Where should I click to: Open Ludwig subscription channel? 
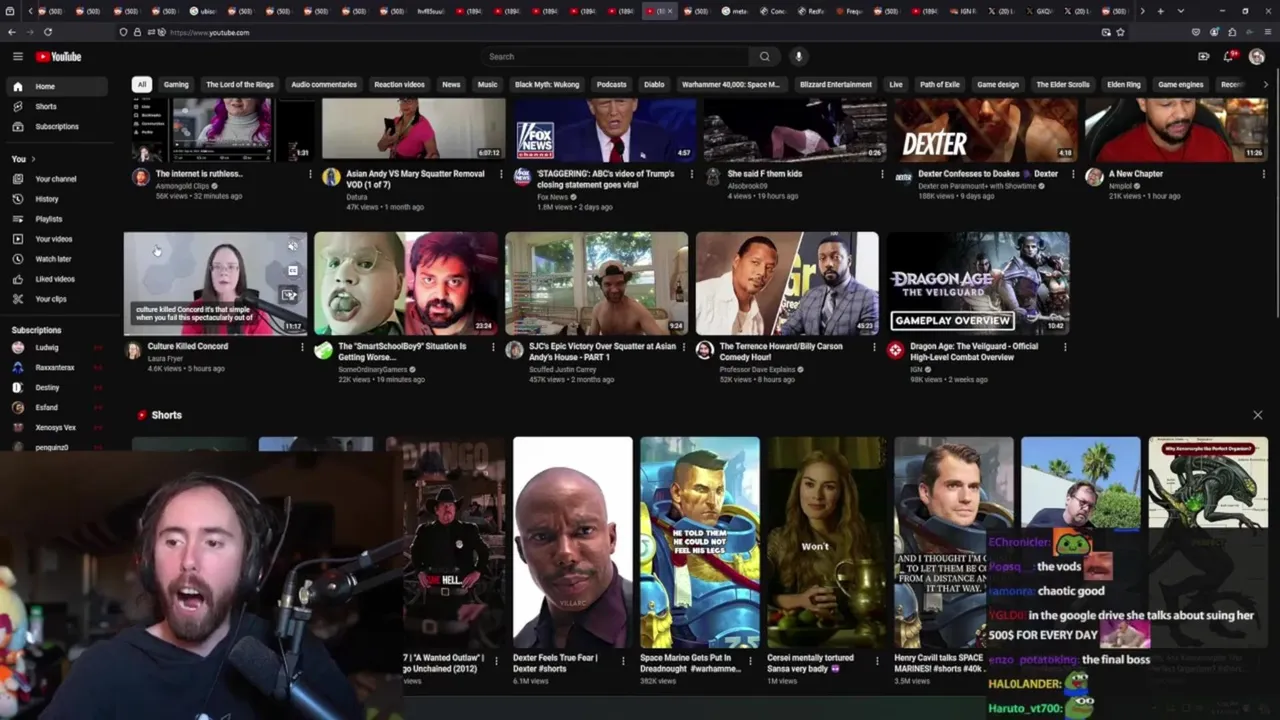[56, 348]
